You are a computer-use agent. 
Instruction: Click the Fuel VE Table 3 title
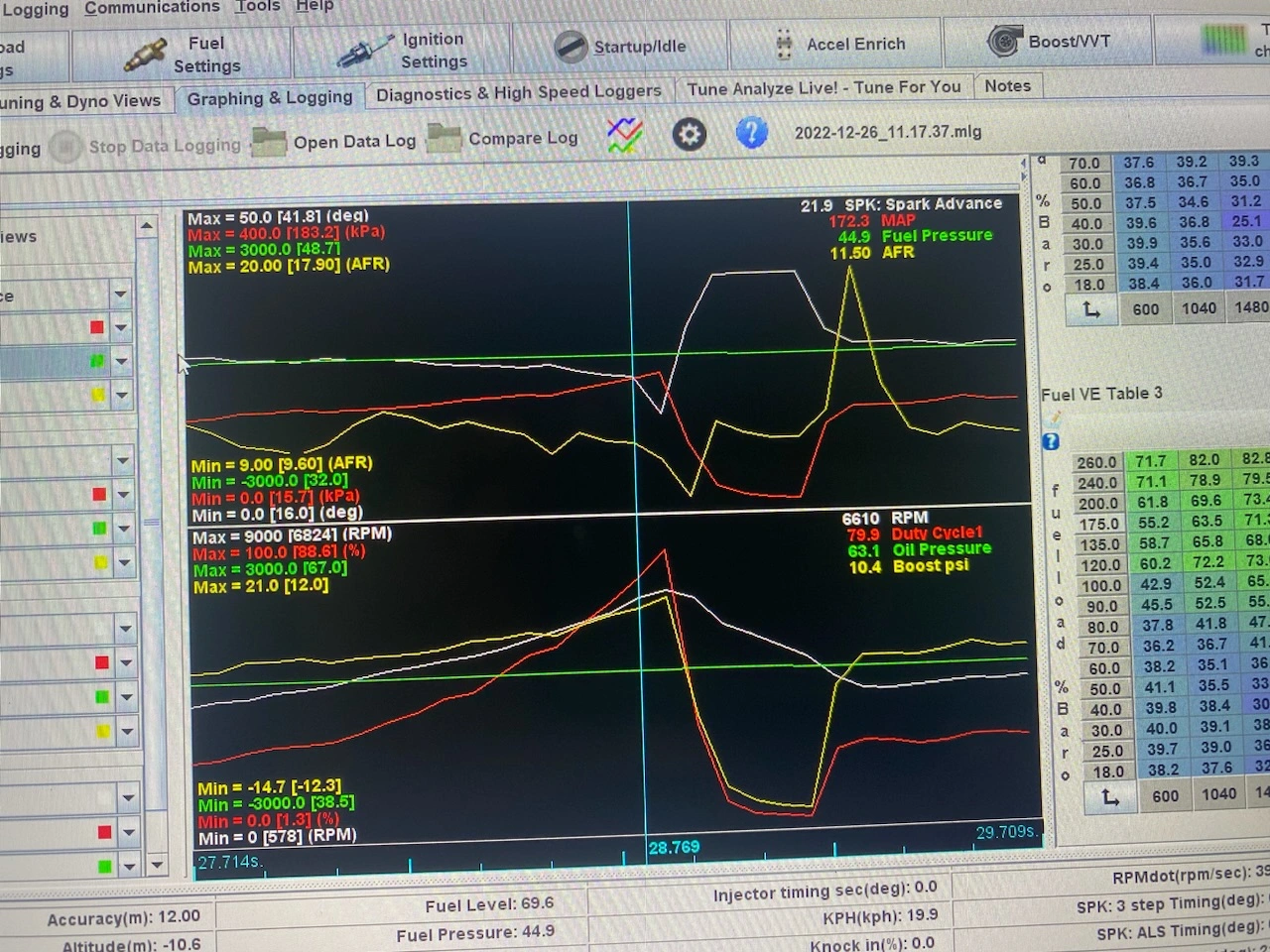click(x=1101, y=394)
